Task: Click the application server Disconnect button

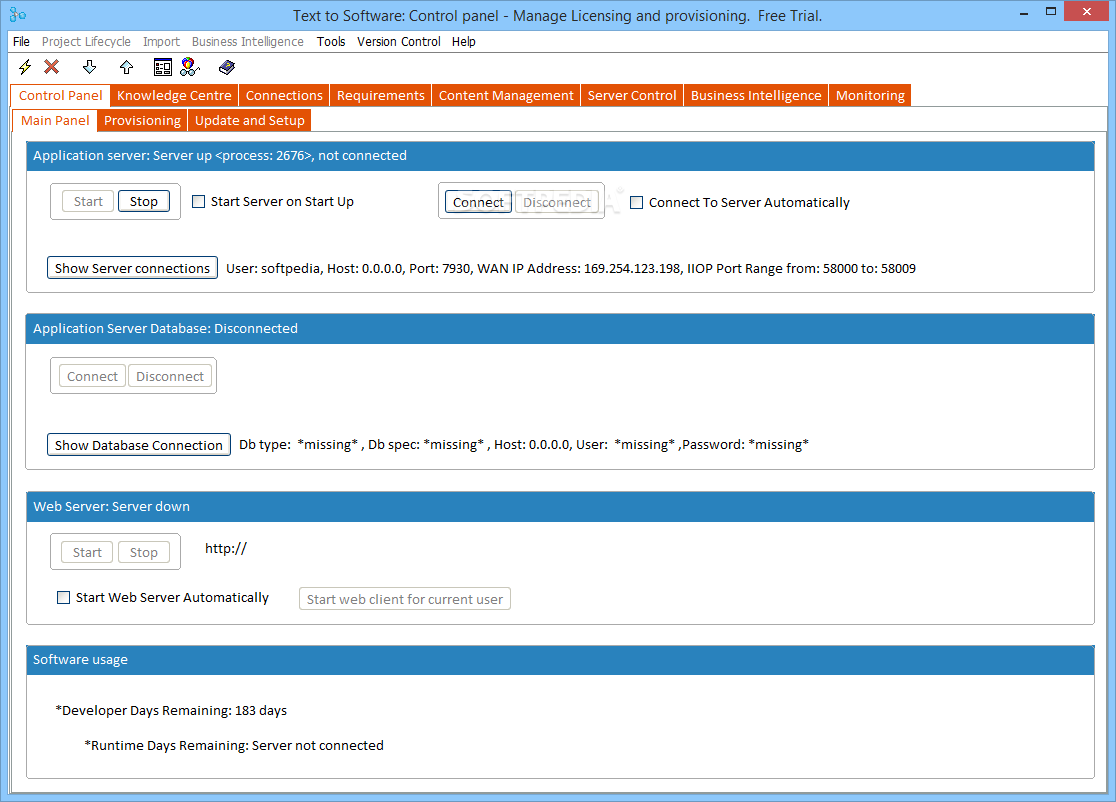Action: pos(557,202)
